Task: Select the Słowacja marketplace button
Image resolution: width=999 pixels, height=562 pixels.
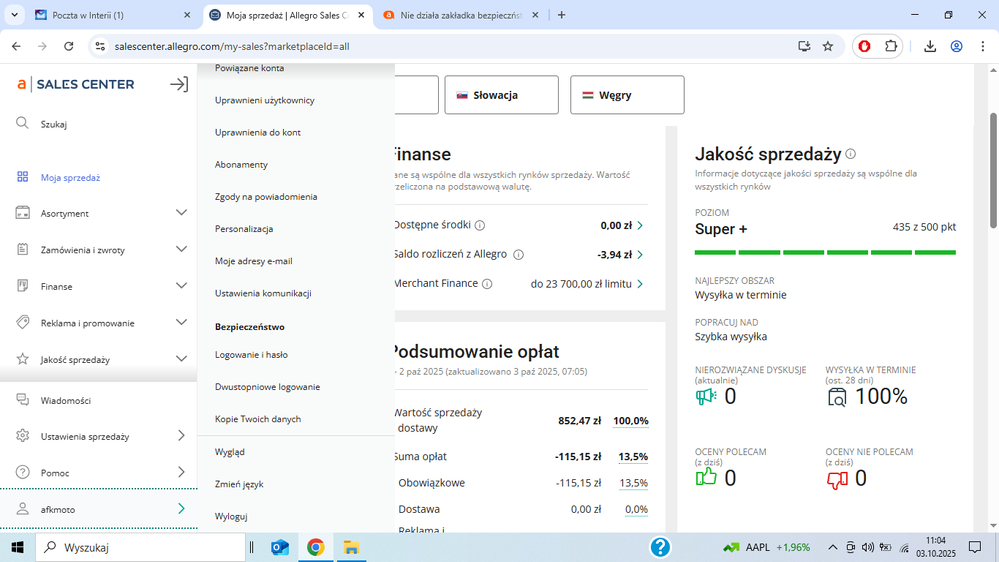Action: (x=501, y=95)
